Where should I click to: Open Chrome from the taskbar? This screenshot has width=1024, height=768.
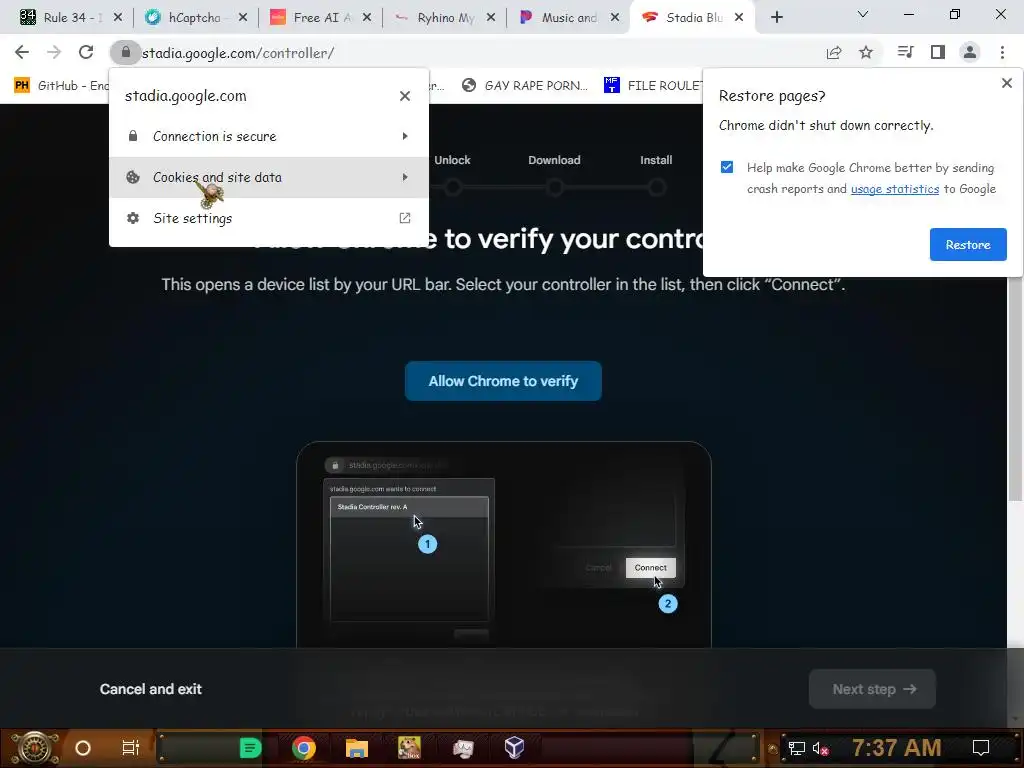(x=304, y=748)
